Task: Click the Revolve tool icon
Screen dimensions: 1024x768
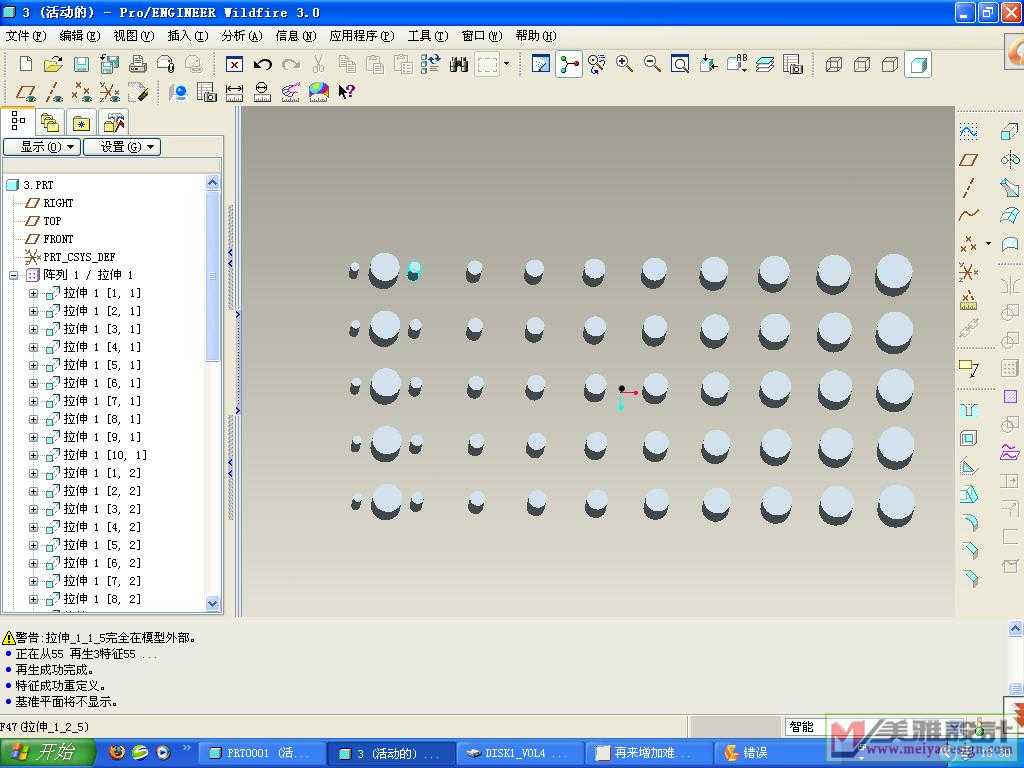Action: point(1010,160)
